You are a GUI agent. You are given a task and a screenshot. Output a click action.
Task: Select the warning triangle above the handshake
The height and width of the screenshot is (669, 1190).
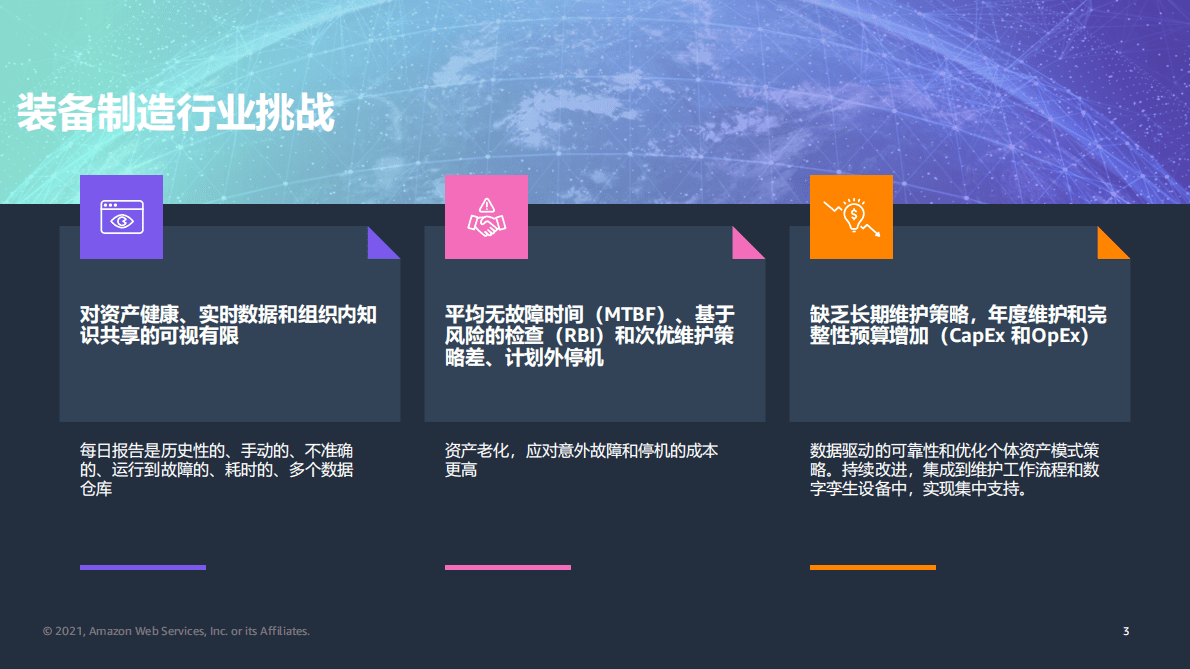click(x=486, y=206)
